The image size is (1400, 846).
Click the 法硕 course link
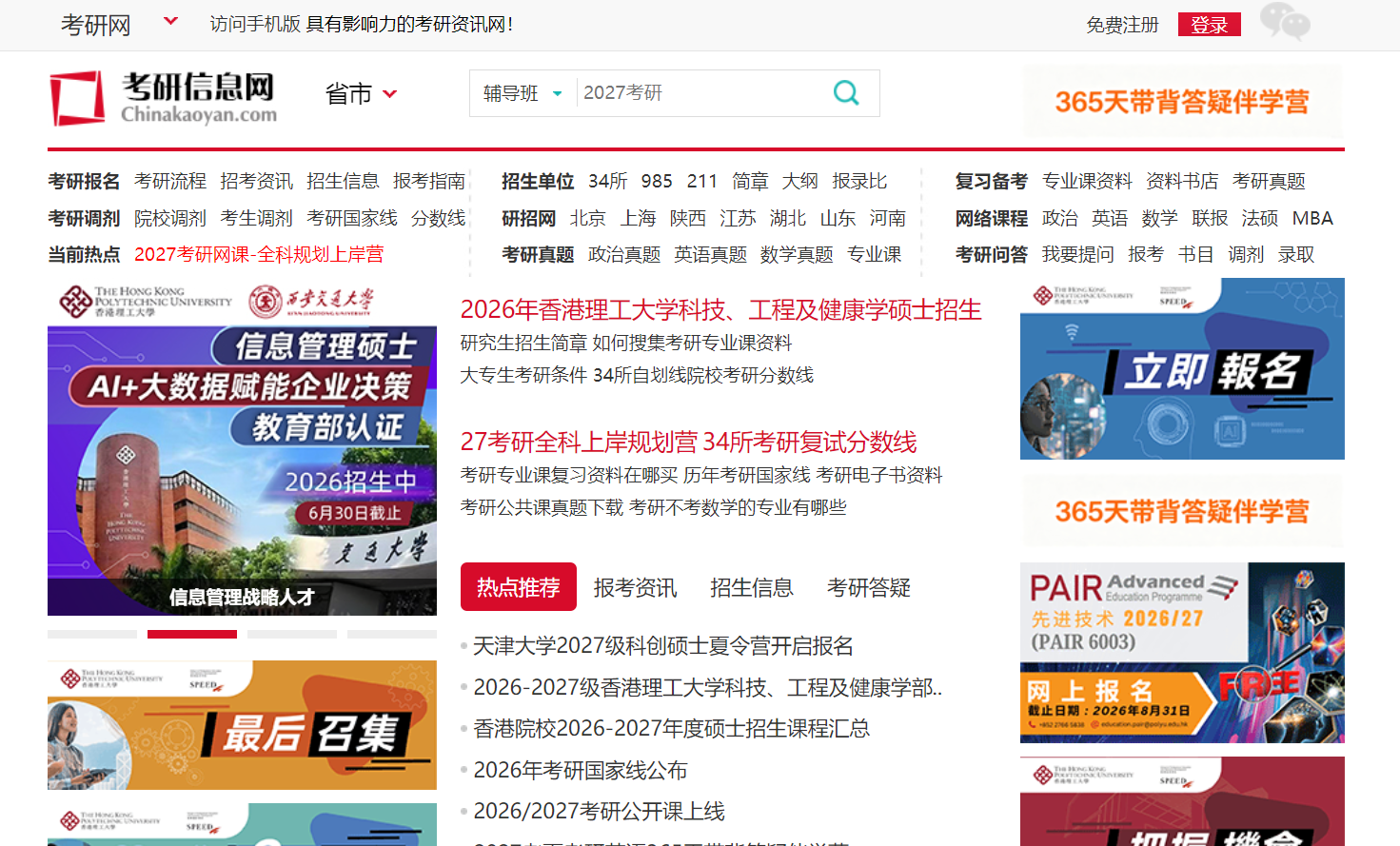click(1260, 218)
